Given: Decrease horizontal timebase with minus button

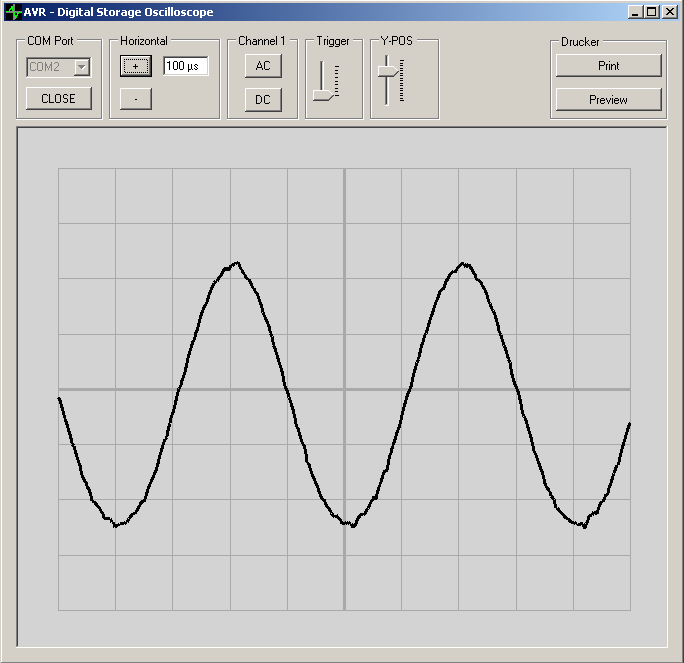Looking at the screenshot, I should click(x=136, y=99).
